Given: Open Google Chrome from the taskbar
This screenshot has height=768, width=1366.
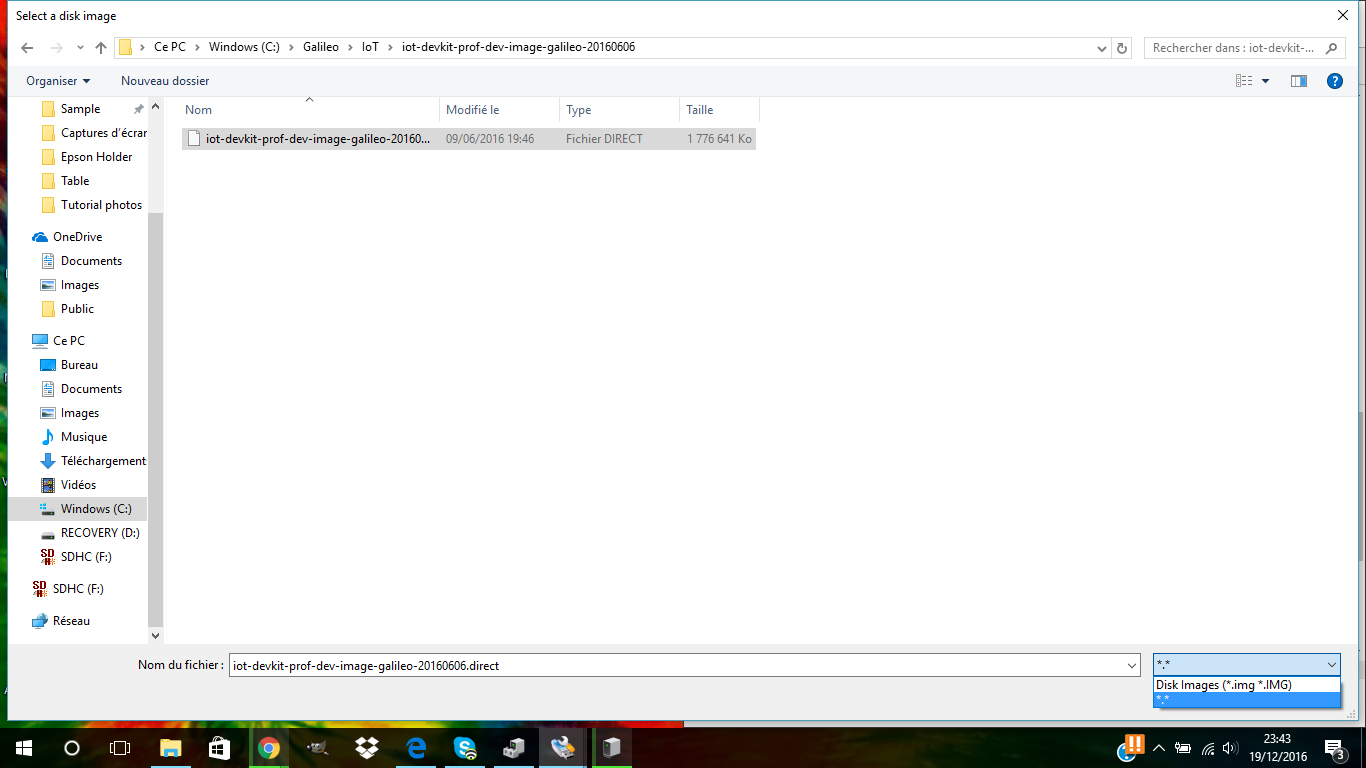Looking at the screenshot, I should (268, 747).
